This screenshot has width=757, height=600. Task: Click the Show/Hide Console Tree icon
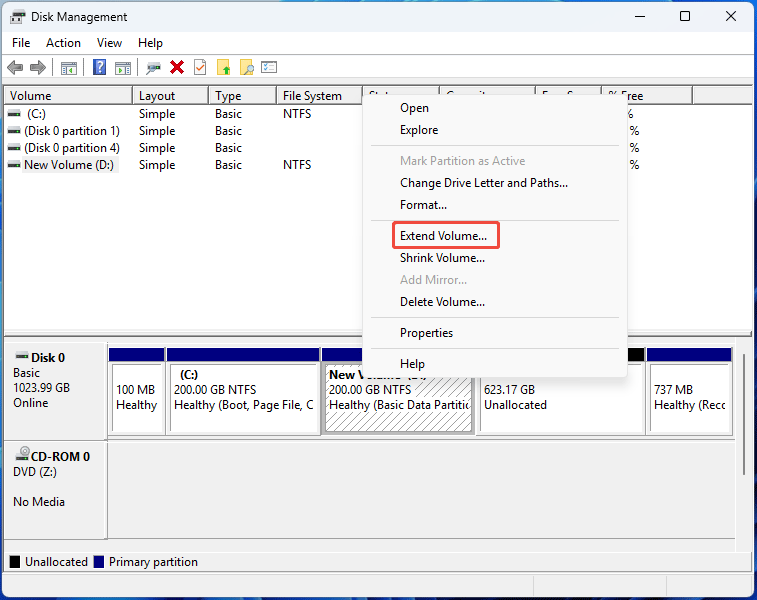[69, 68]
